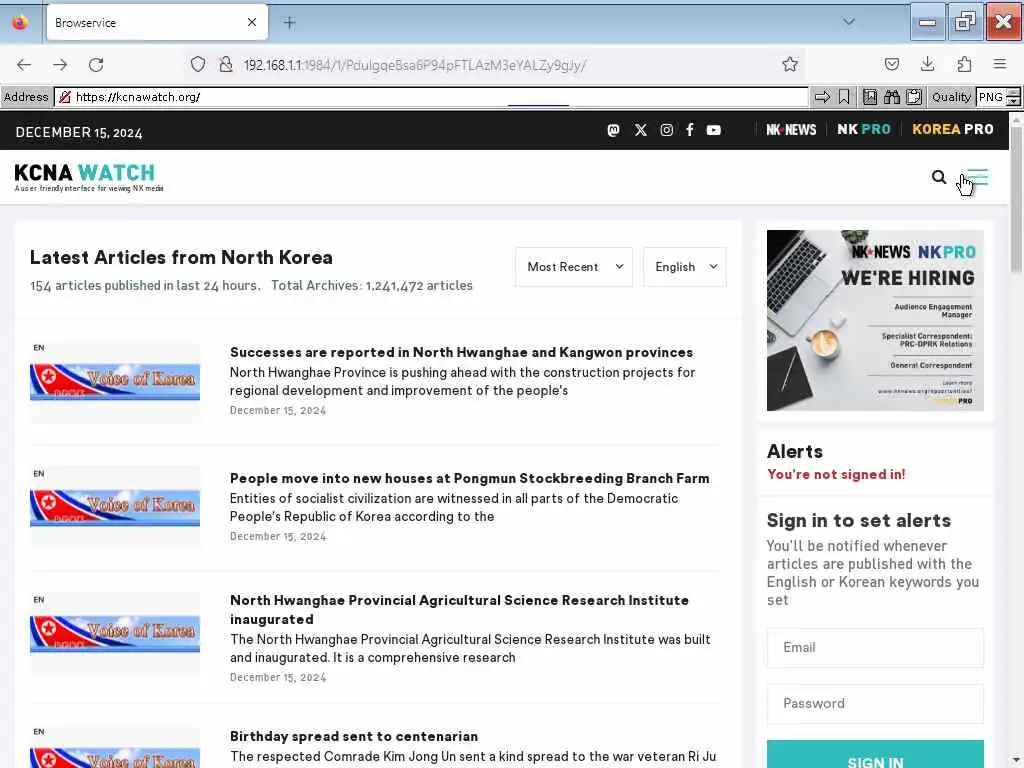The height and width of the screenshot is (768, 1024).
Task: Click the Browservice go arrow icon
Action: click(x=822, y=97)
